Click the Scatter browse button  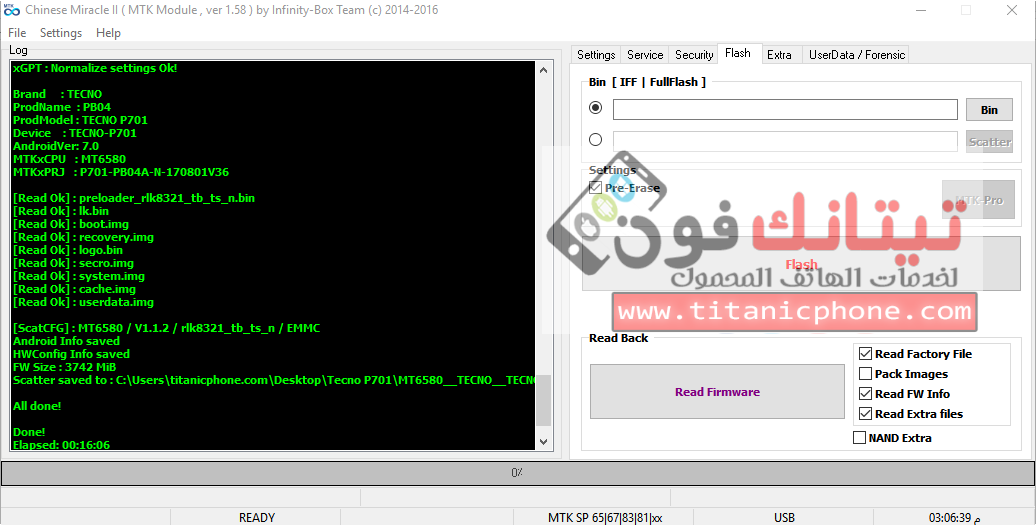pyautogui.click(x=989, y=141)
